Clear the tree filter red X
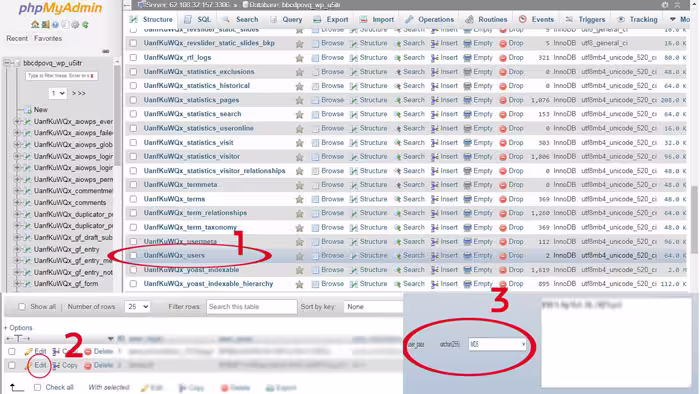This screenshot has width=700, height=394. click(92, 76)
